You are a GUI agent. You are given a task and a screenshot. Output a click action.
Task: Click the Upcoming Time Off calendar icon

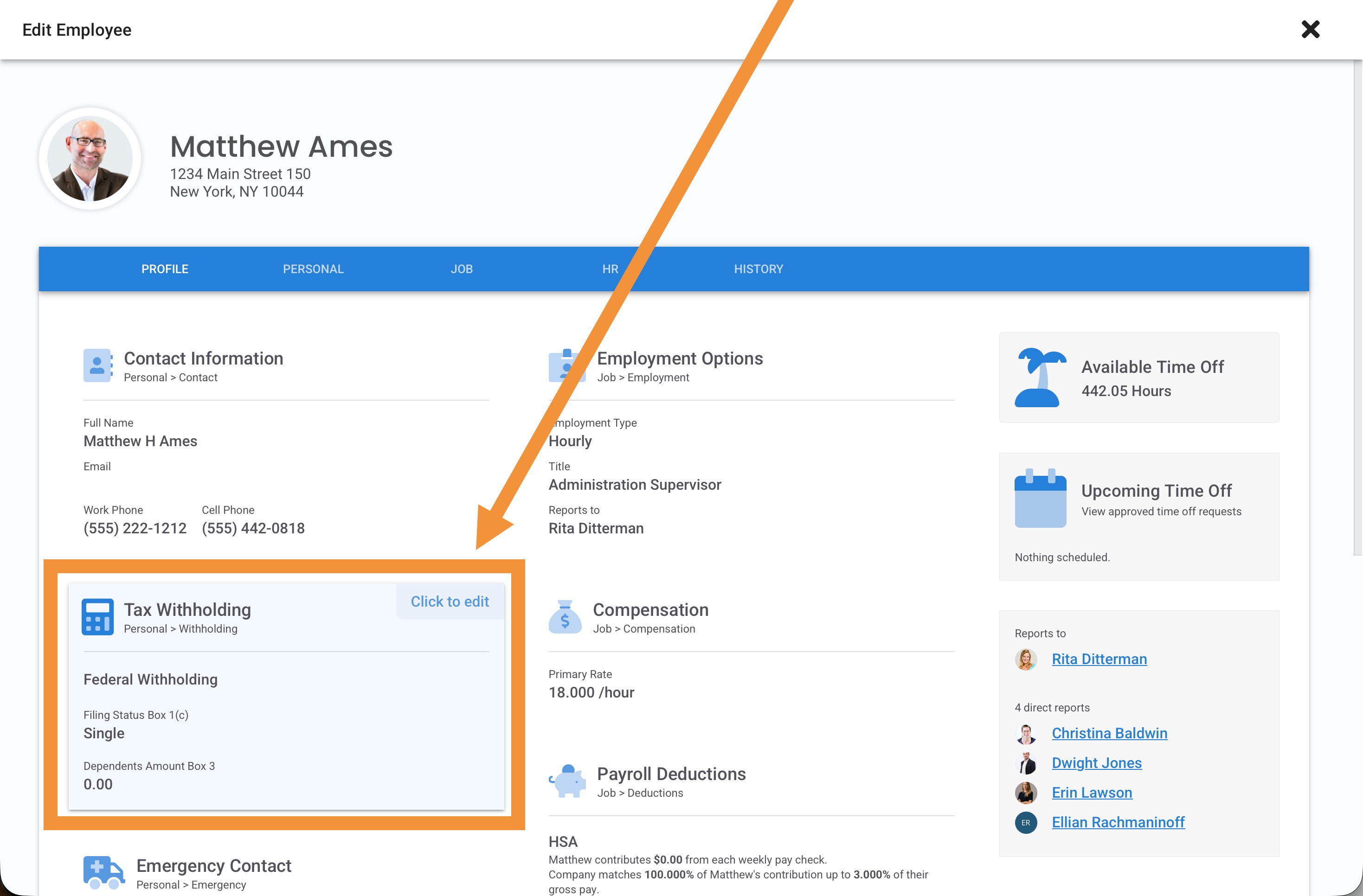(1040, 498)
